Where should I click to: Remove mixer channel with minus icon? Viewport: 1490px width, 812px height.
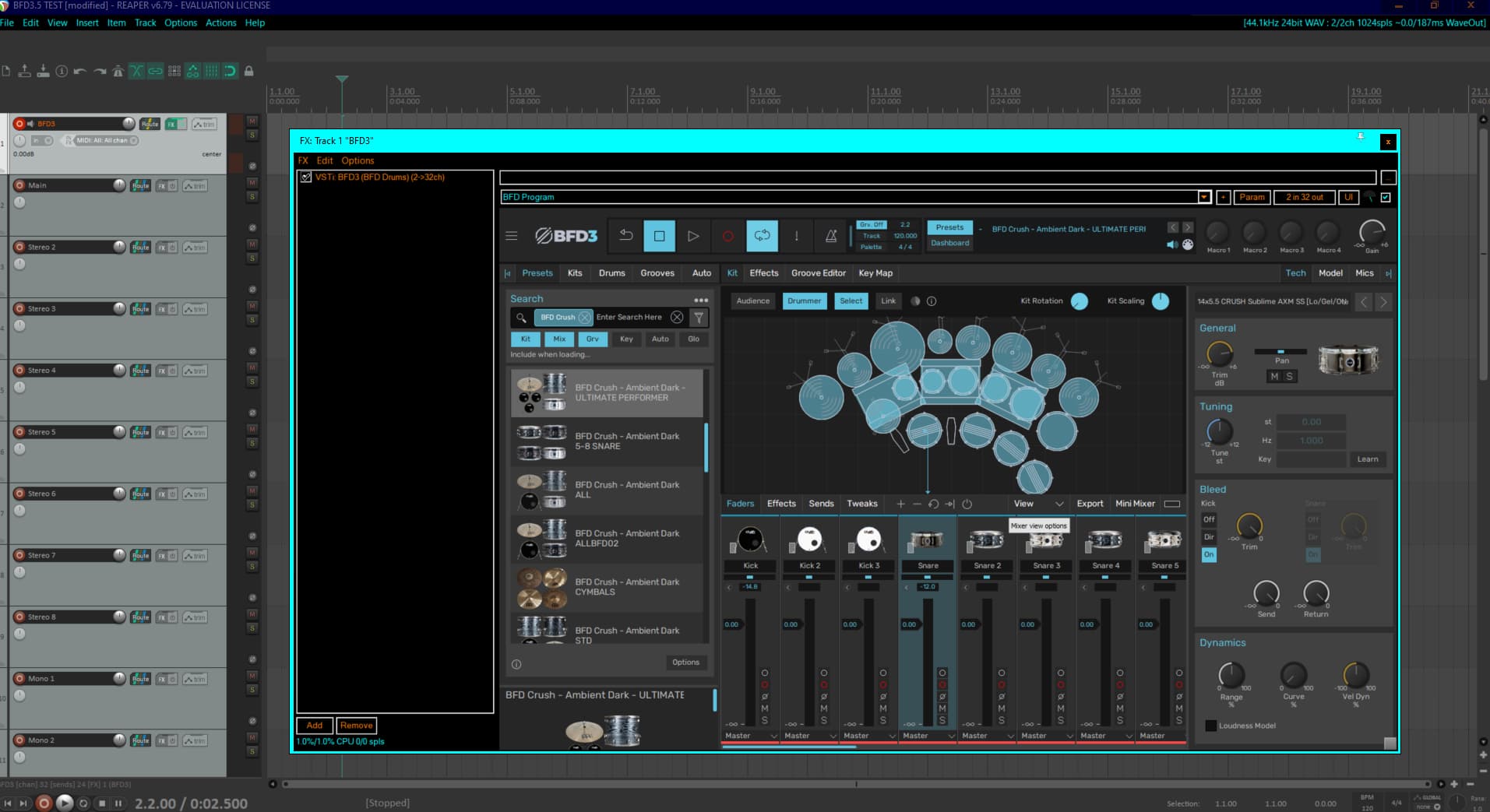pos(917,504)
